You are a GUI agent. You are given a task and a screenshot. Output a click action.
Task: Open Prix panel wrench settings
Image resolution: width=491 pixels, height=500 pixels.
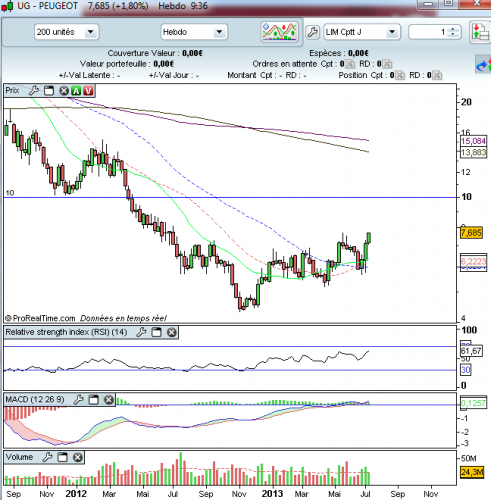click(x=34, y=91)
